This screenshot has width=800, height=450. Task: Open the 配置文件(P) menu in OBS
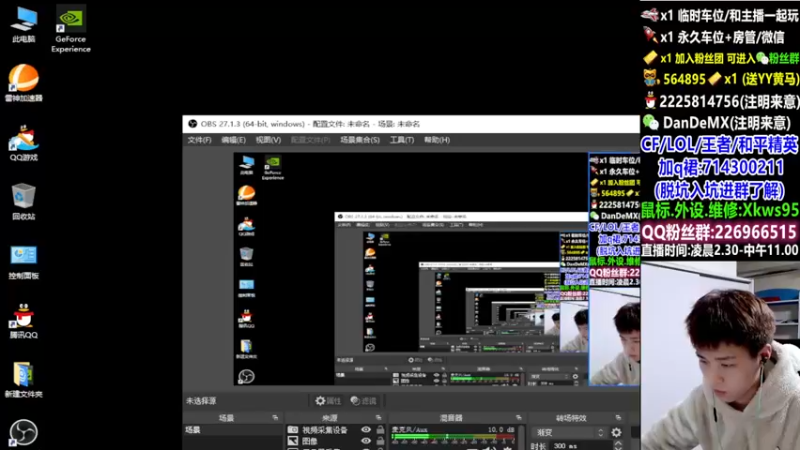pyautogui.click(x=310, y=140)
